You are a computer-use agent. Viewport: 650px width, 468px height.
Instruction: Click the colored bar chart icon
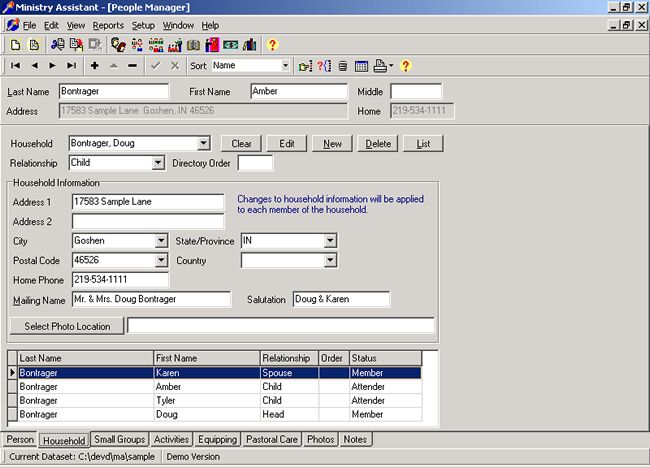[250, 45]
